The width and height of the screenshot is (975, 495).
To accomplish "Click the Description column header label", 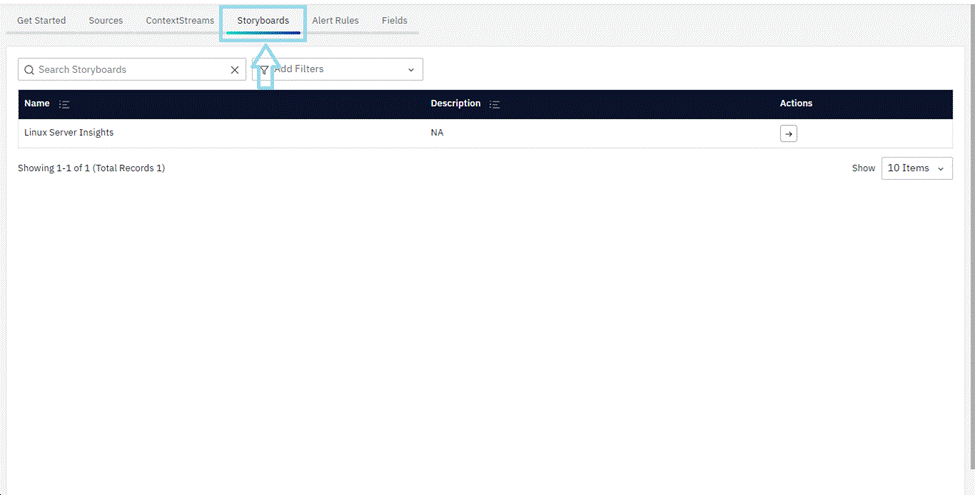I will 456,104.
